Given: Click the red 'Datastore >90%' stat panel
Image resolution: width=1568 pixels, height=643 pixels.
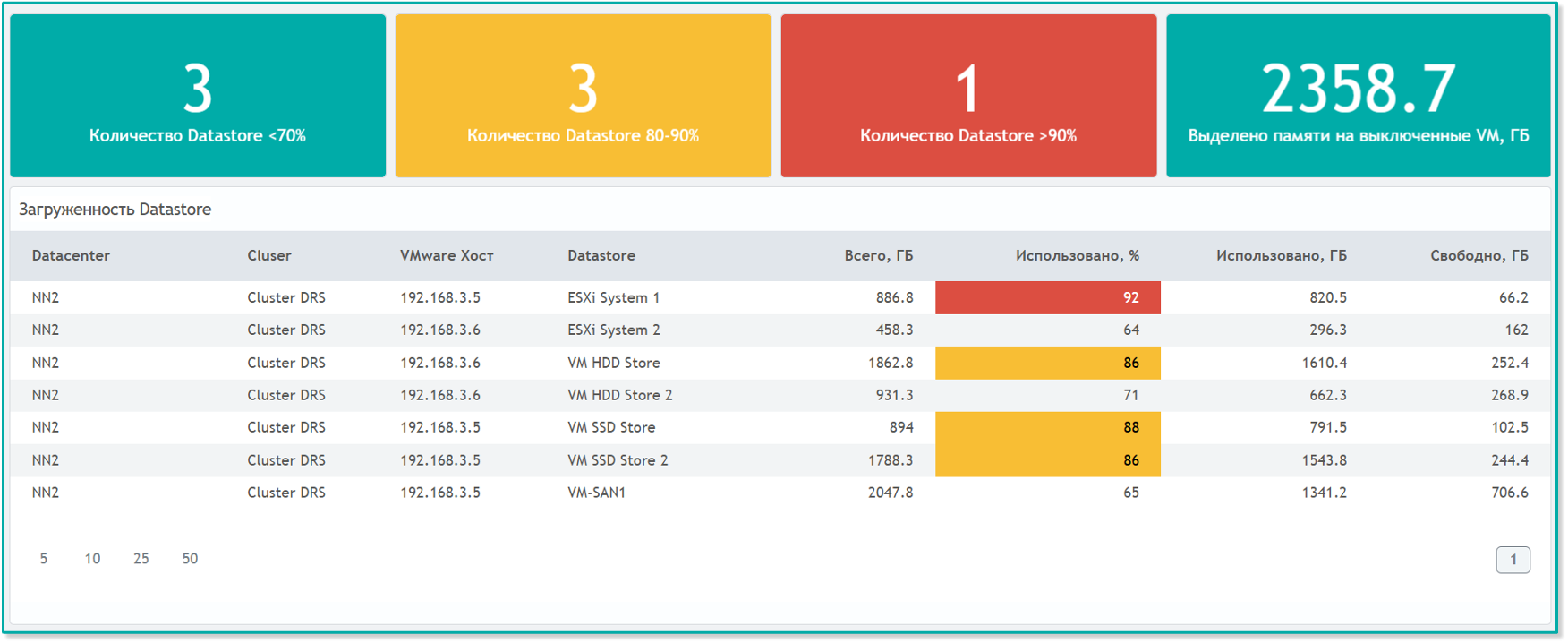Looking at the screenshot, I should pyautogui.click(x=968, y=96).
